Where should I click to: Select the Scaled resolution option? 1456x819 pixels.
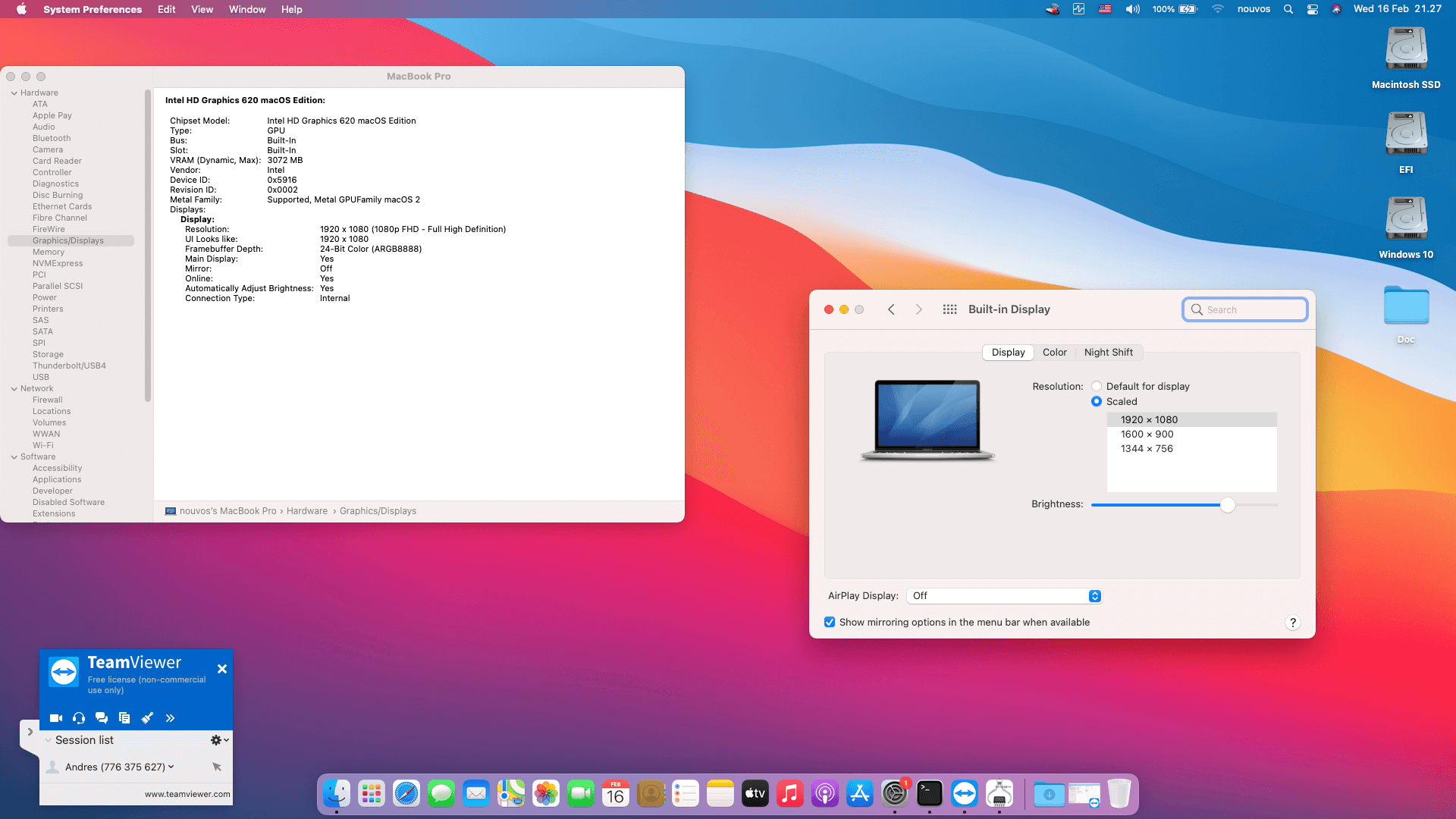tap(1096, 401)
